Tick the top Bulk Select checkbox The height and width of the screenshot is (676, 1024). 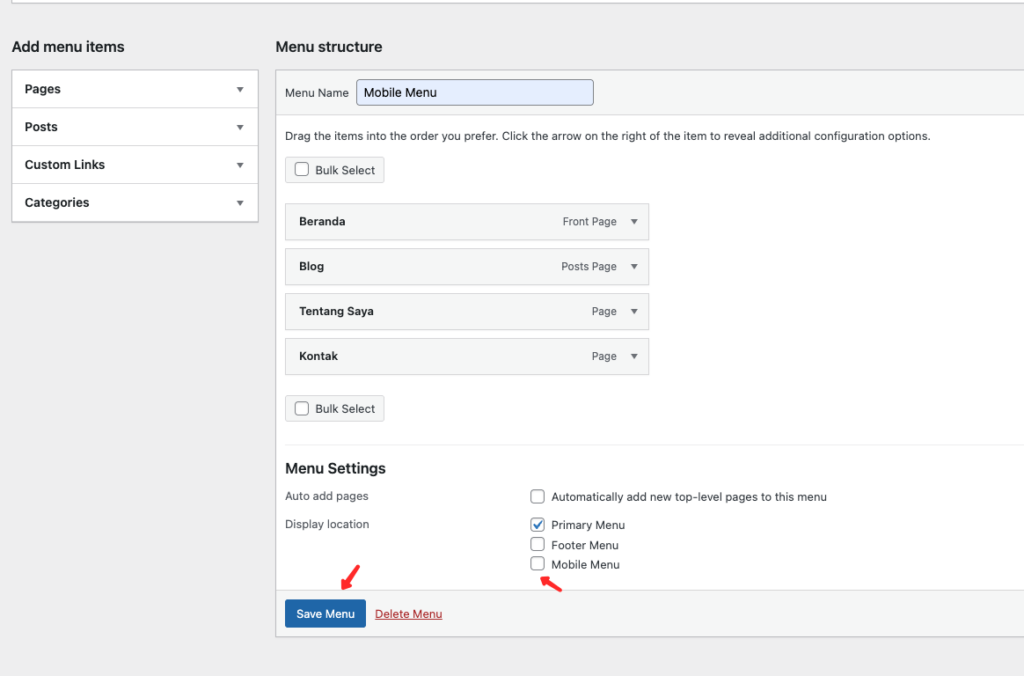(302, 170)
